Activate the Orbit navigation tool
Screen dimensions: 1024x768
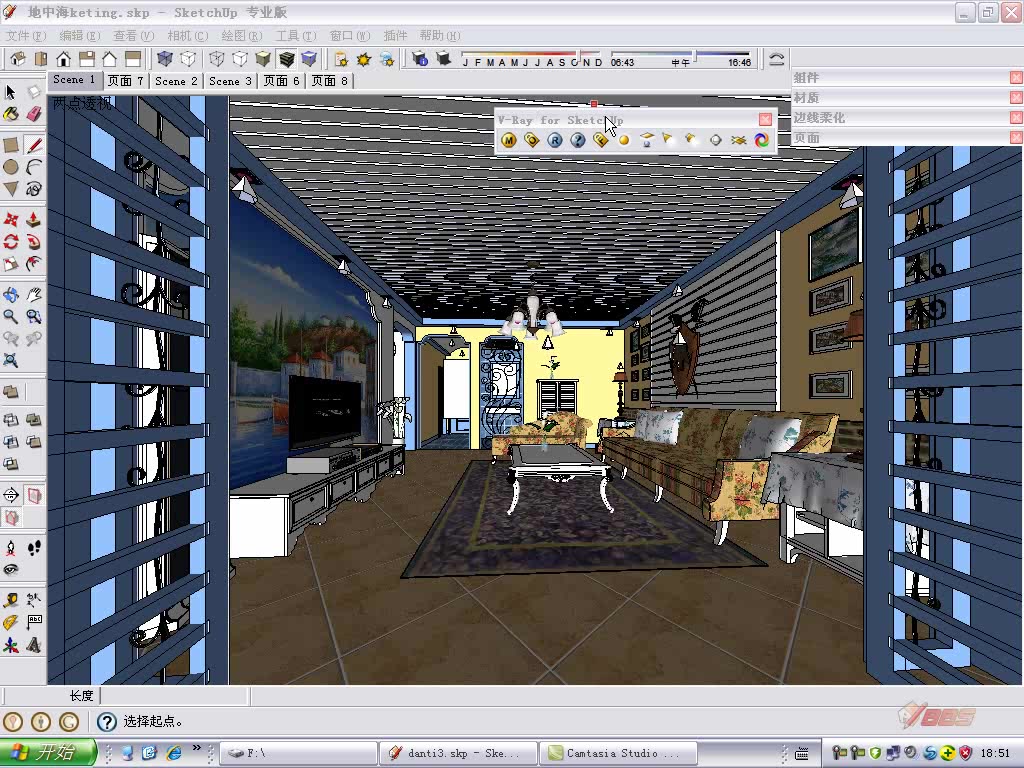(x=10, y=295)
